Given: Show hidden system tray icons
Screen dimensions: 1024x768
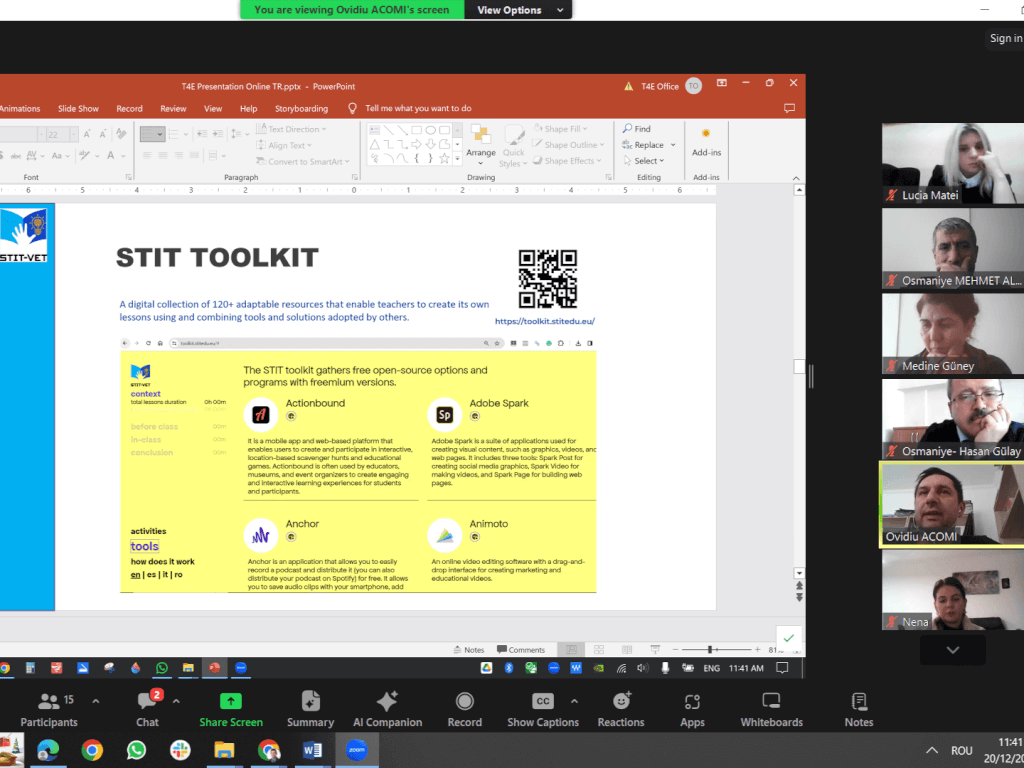Looking at the screenshot, I should pos(932,750).
